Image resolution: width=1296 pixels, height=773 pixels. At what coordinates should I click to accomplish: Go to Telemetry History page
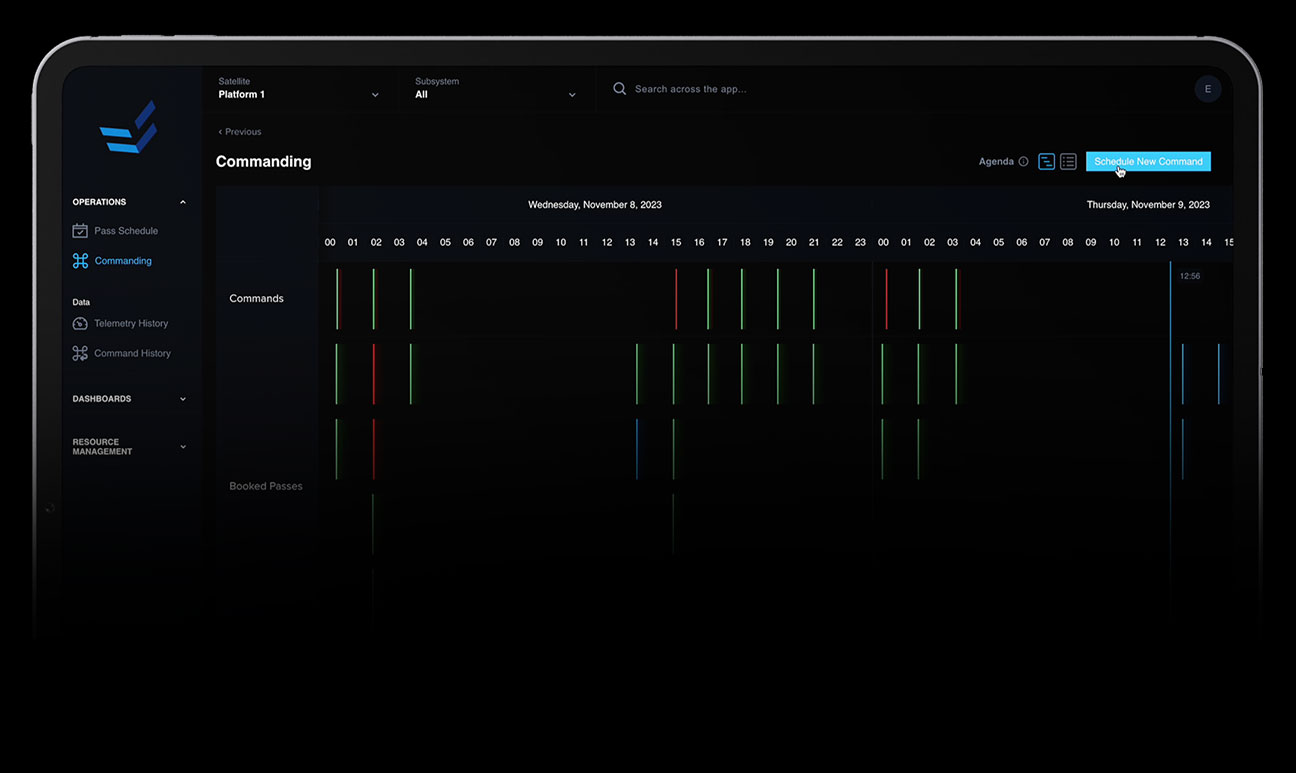(x=131, y=324)
